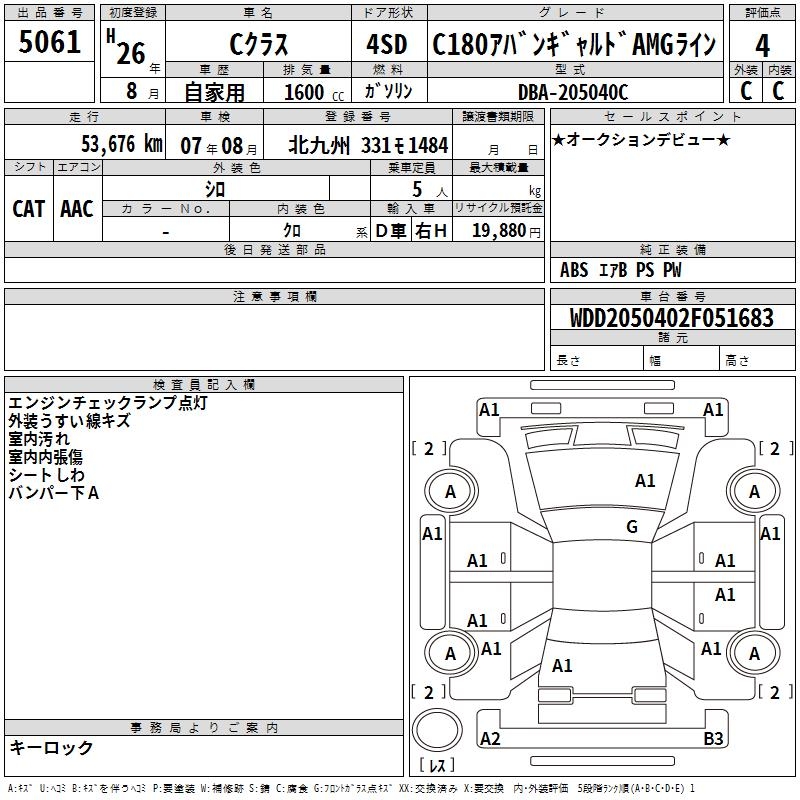Select the 事務局よりご案内 header

click(204, 728)
